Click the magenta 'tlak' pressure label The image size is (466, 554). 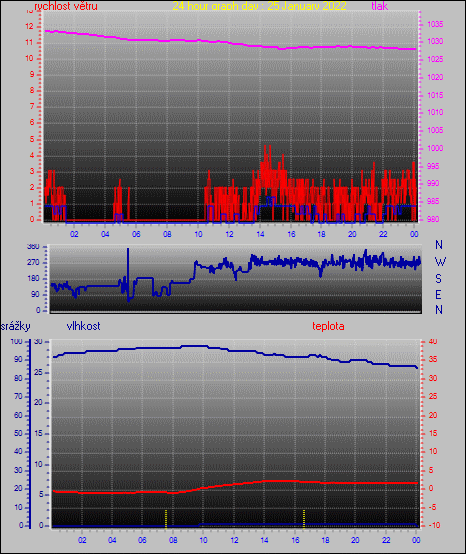tap(379, 6)
